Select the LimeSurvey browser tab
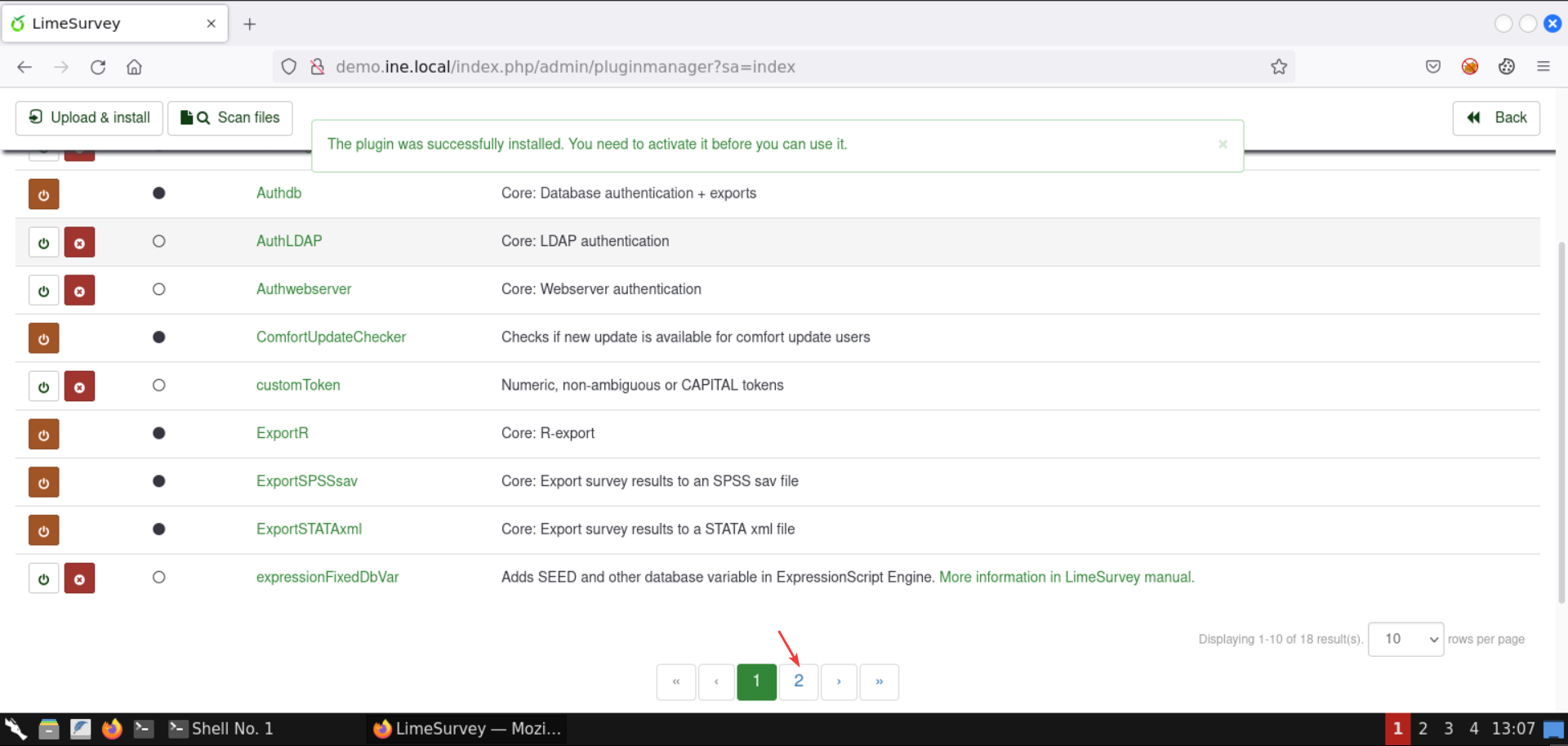Screen dimensions: 1568x746 click(x=115, y=24)
